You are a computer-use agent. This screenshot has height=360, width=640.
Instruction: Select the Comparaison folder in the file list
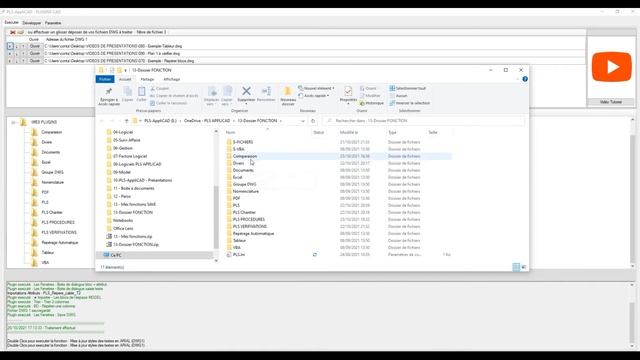(x=244, y=156)
